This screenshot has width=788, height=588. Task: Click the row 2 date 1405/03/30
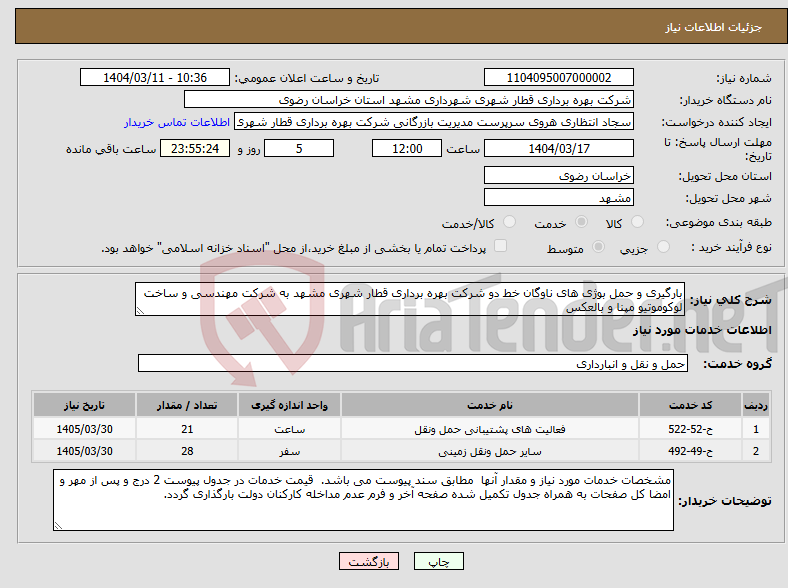coord(84,451)
